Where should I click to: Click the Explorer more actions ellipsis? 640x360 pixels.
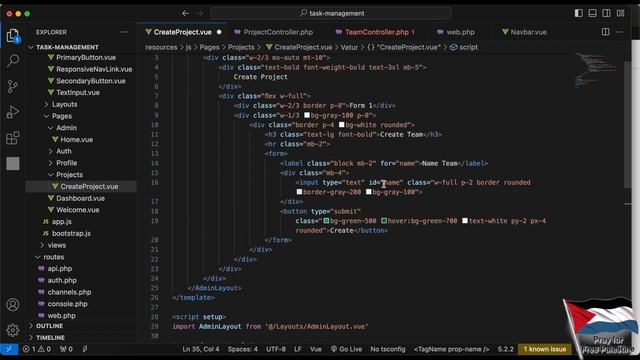pyautogui.click(x=124, y=32)
